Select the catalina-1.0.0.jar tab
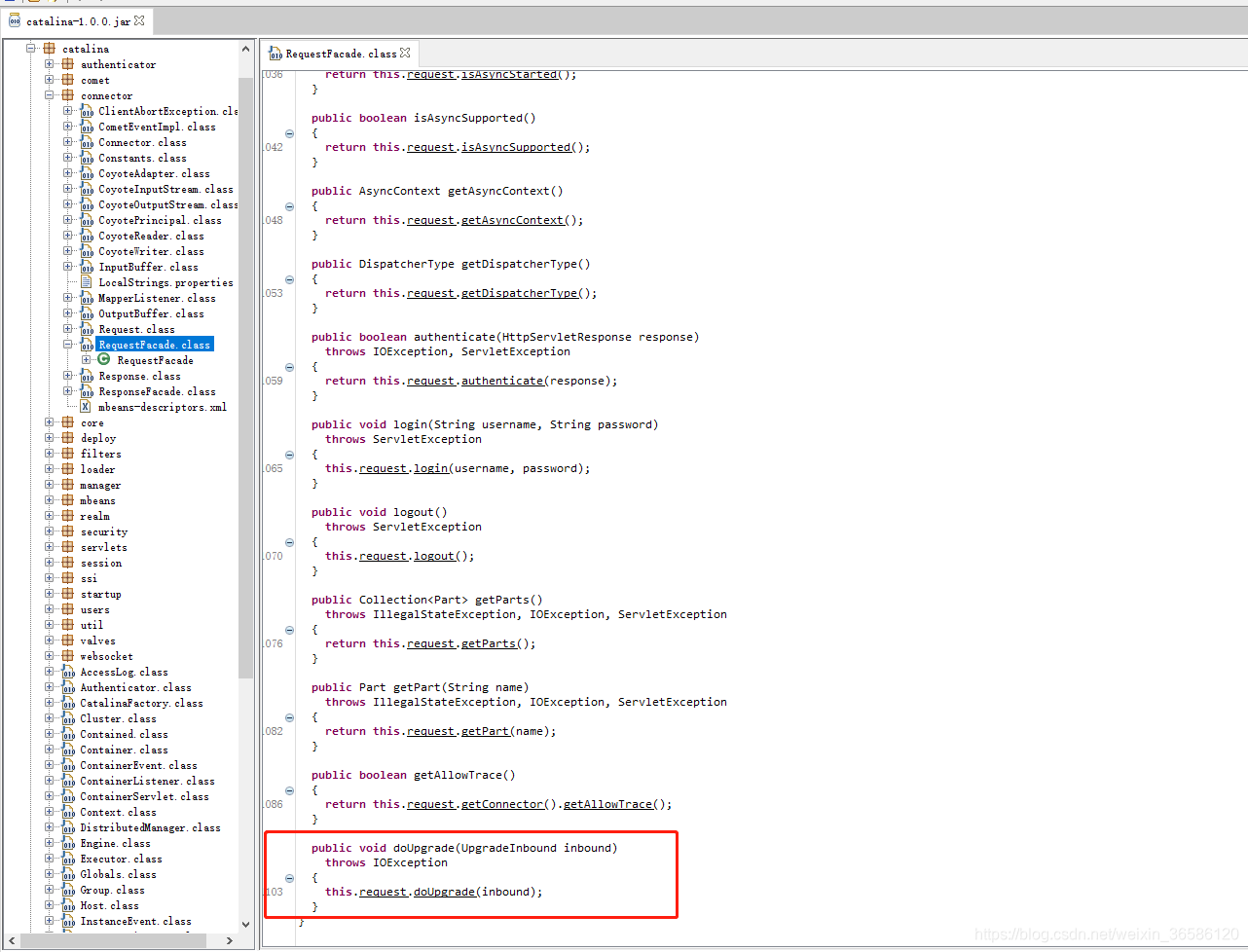 pyautogui.click(x=78, y=21)
